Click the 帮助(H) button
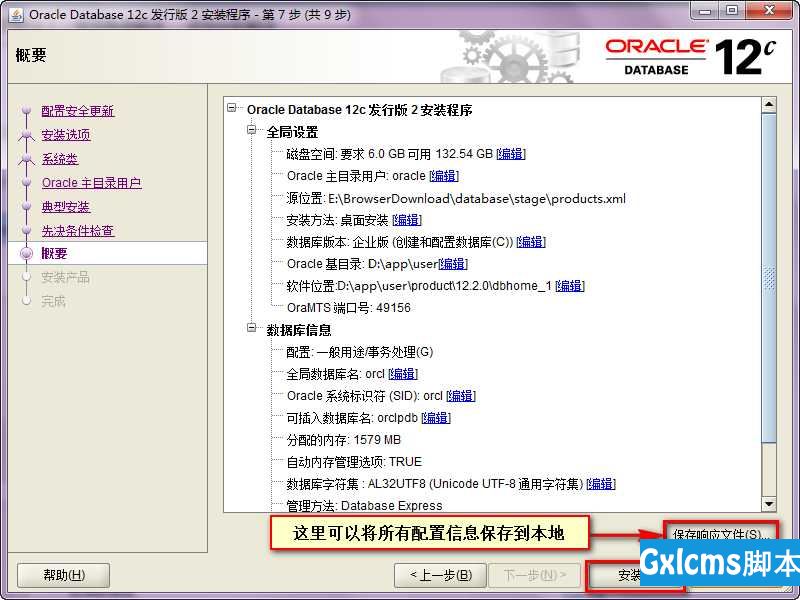Screen dimensions: 800x600 [x=64, y=576]
